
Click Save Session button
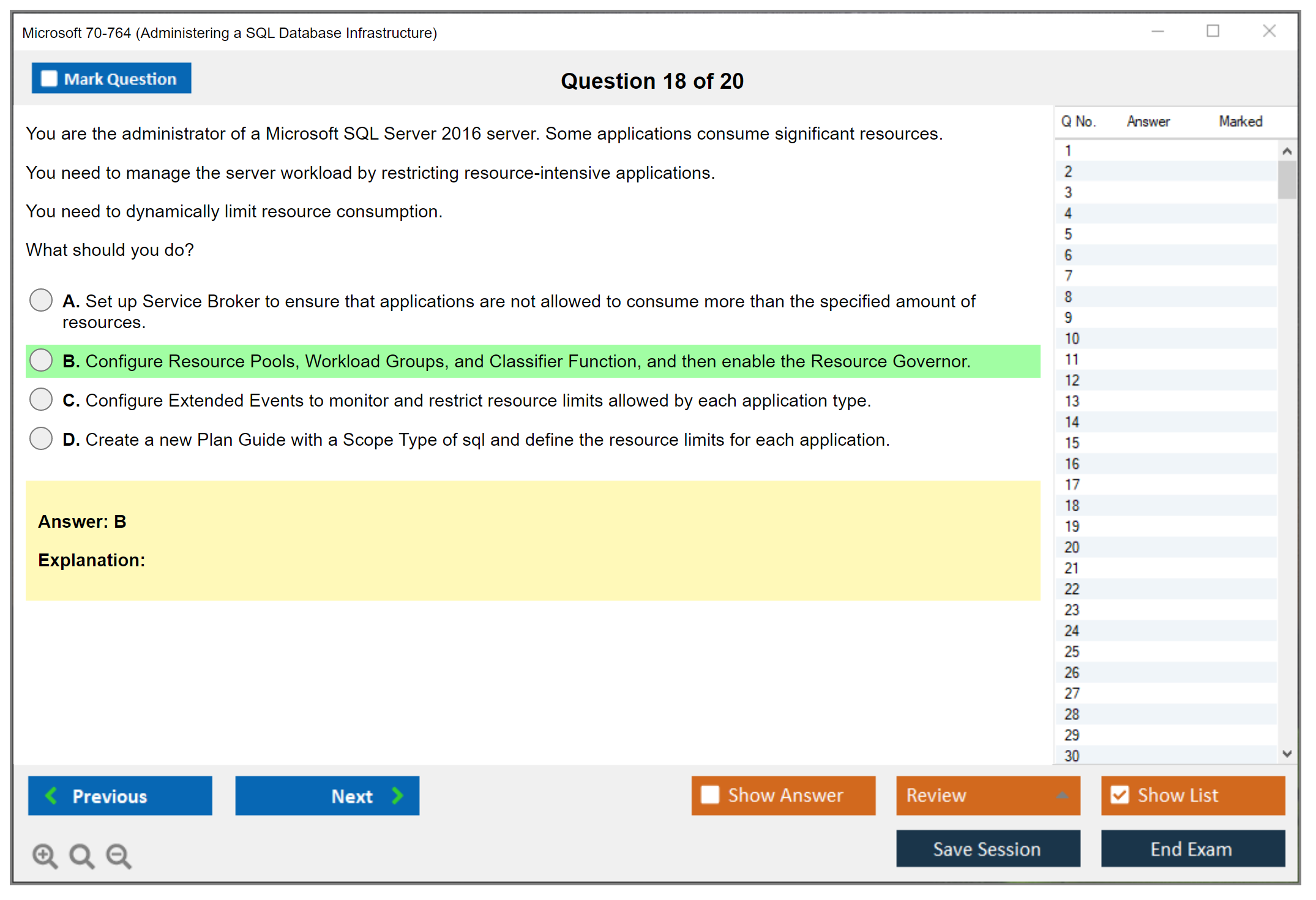[x=987, y=849]
